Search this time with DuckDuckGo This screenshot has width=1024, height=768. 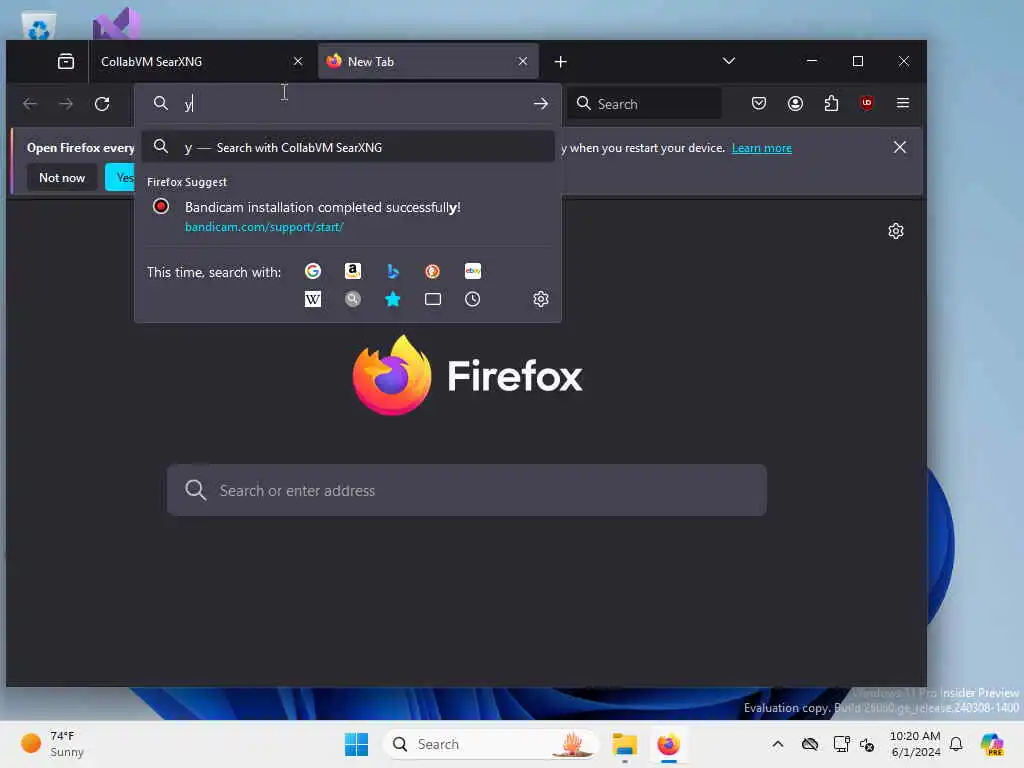tap(432, 271)
